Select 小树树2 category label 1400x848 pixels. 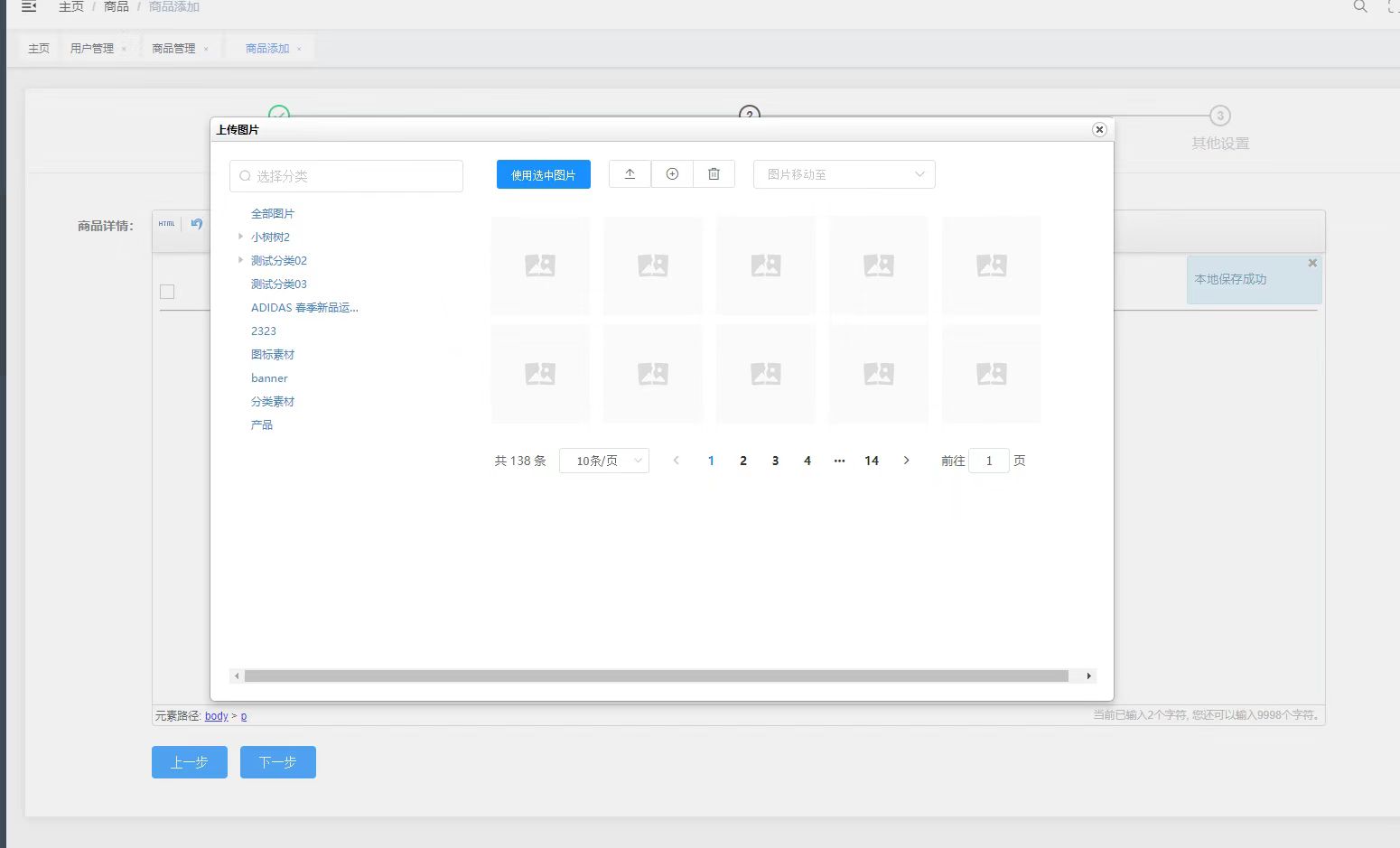tap(270, 237)
